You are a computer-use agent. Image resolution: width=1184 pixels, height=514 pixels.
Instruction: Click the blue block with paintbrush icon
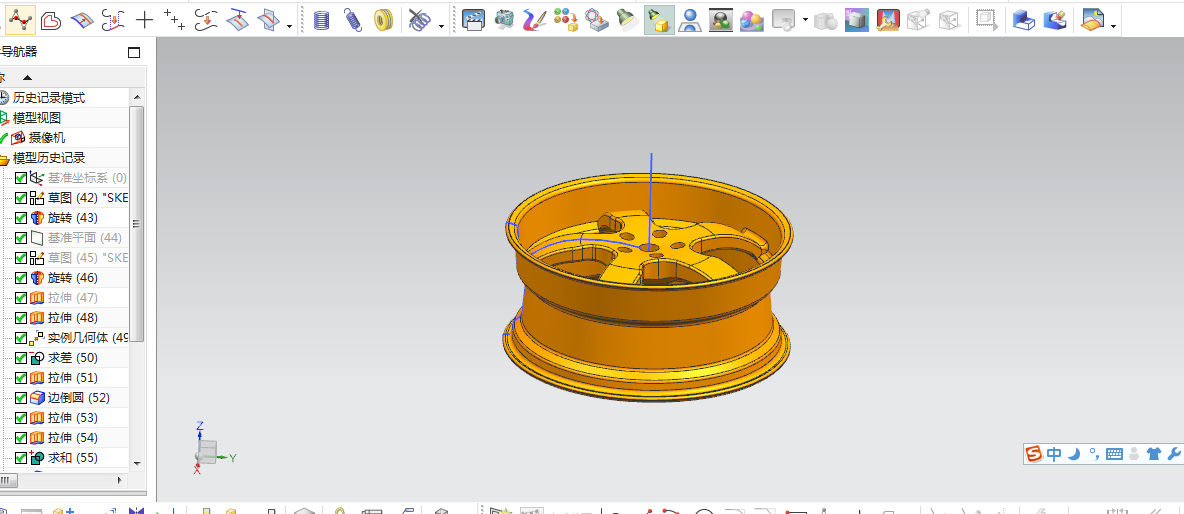click(1055, 20)
